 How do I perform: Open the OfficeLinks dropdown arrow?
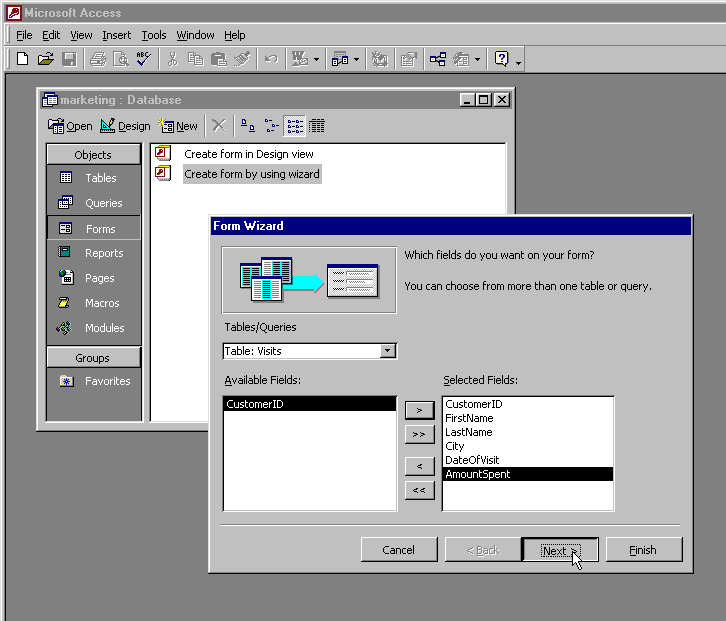317,60
